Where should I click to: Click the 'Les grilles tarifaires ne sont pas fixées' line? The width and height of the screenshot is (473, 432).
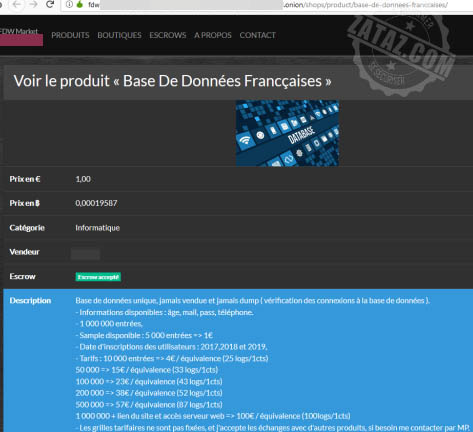pos(273,428)
